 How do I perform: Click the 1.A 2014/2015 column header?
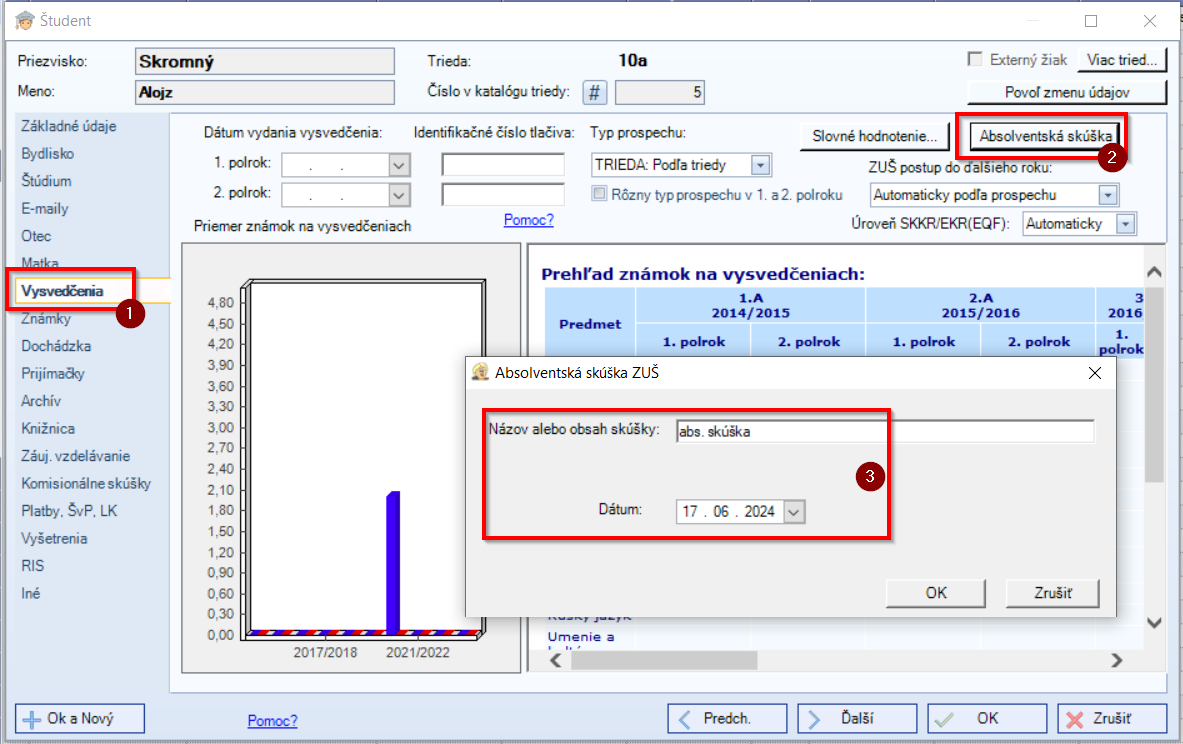click(x=751, y=306)
